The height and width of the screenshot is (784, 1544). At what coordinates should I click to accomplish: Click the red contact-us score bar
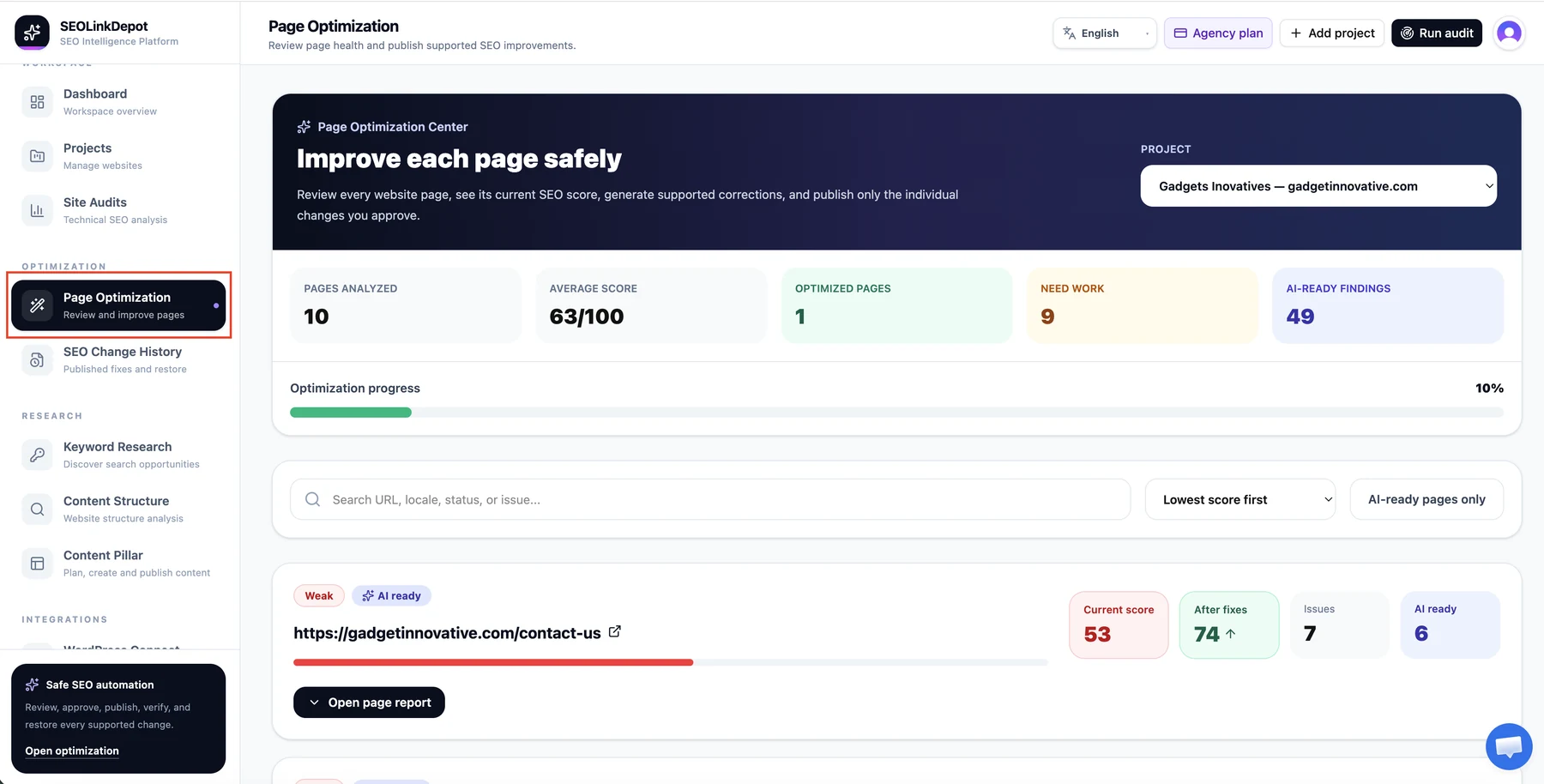tap(493, 662)
